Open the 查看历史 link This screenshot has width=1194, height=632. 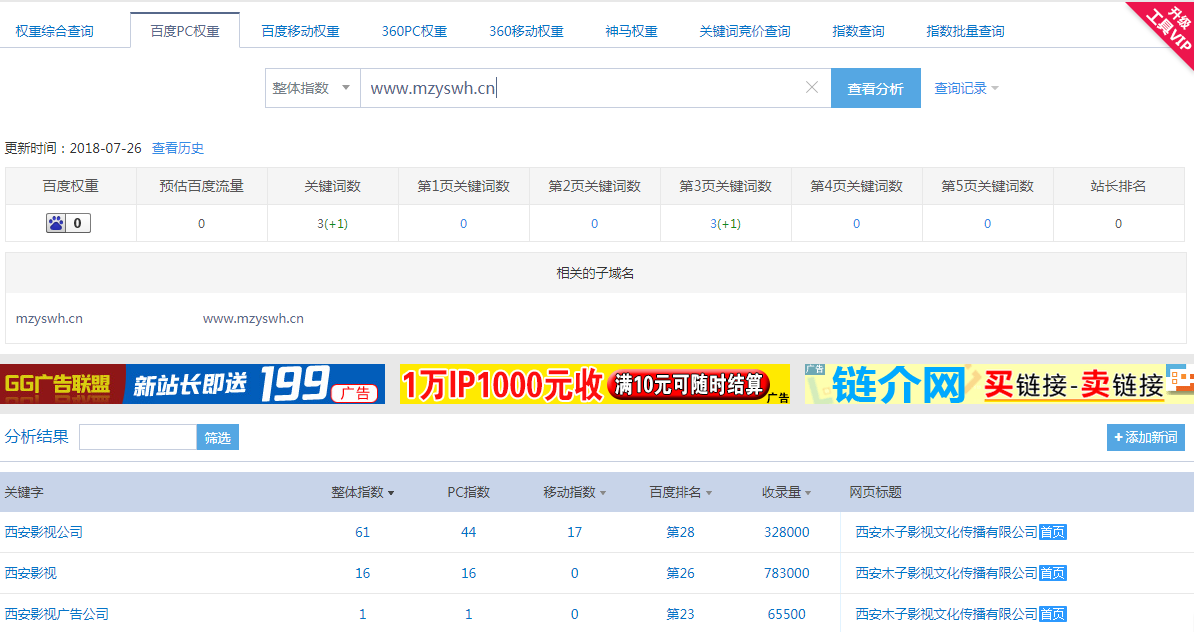[178, 148]
